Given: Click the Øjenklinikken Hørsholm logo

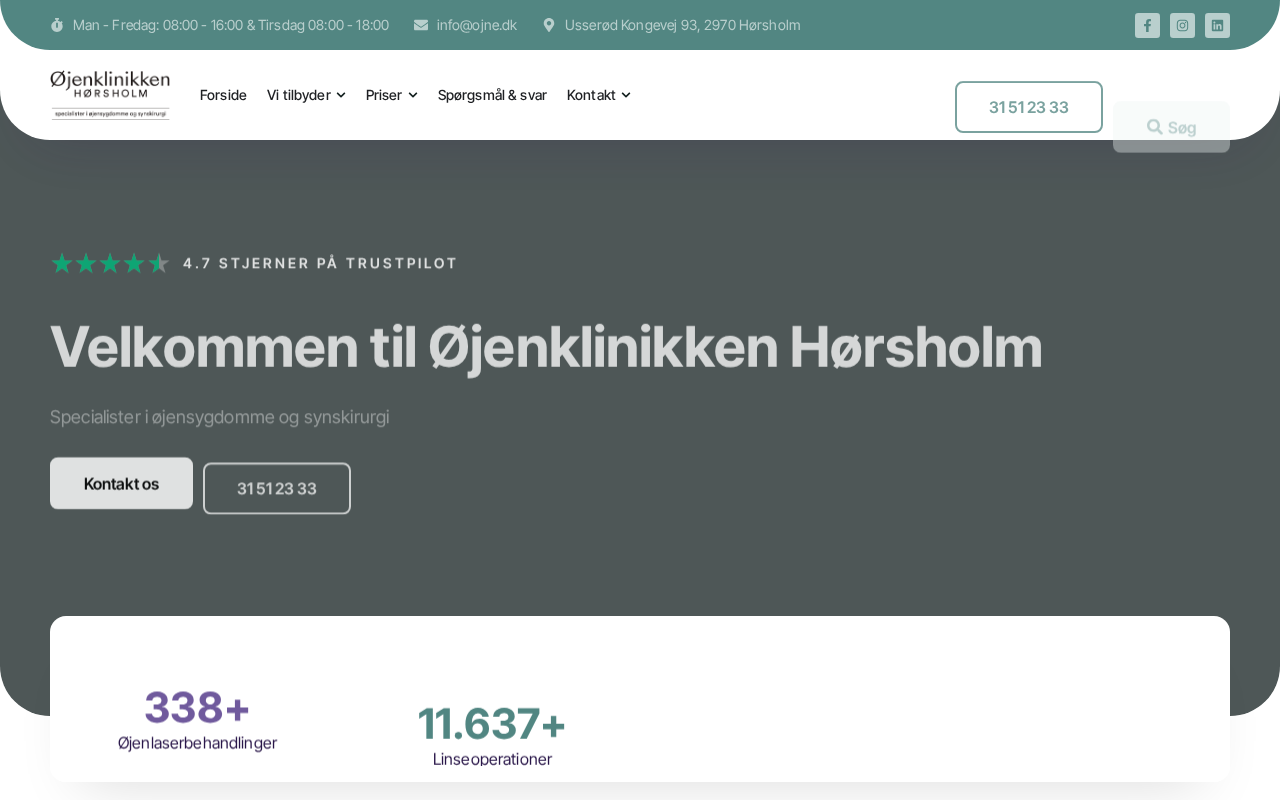Looking at the screenshot, I should click(x=110, y=95).
